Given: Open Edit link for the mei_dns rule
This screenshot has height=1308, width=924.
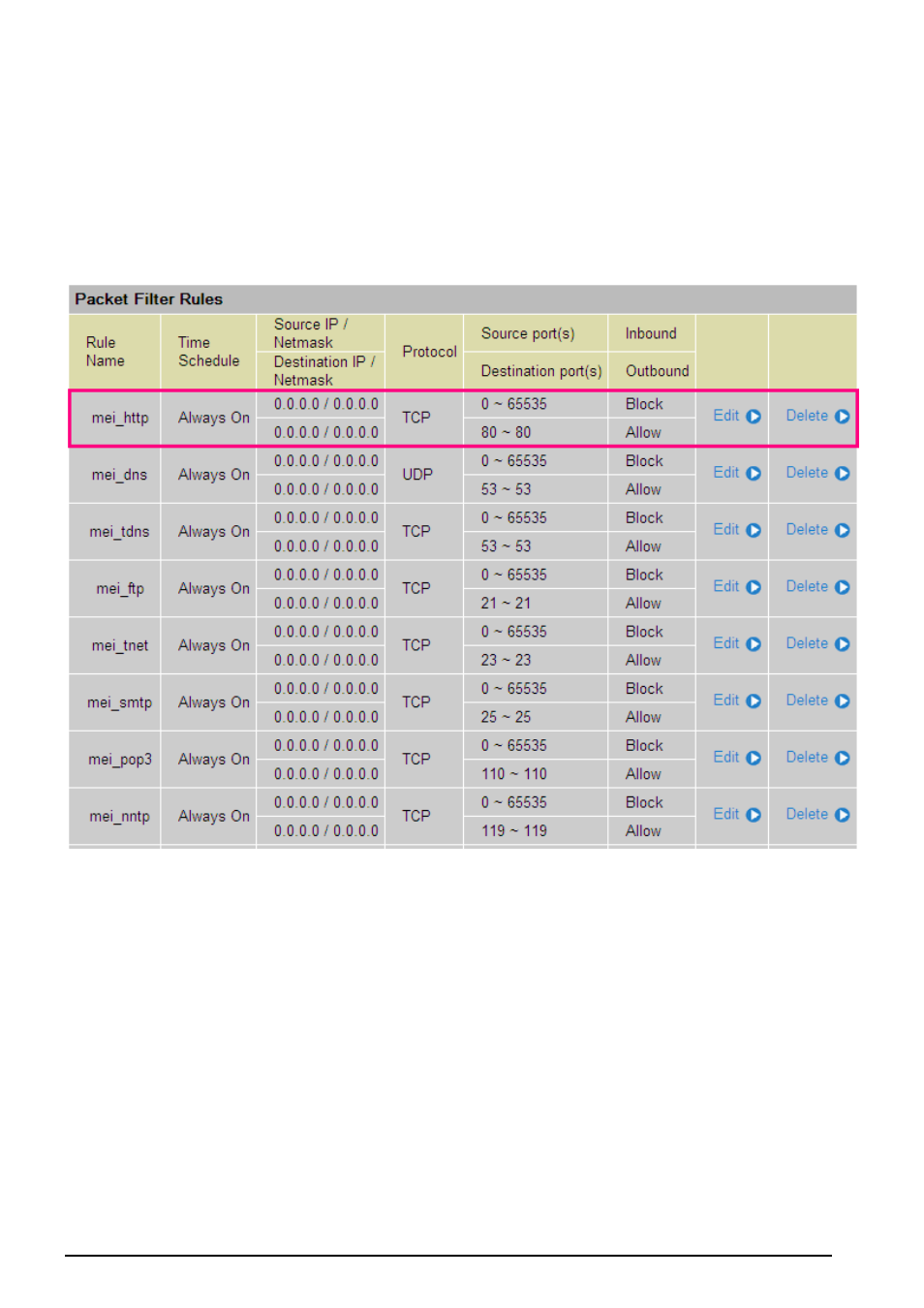Looking at the screenshot, I should coord(726,473).
